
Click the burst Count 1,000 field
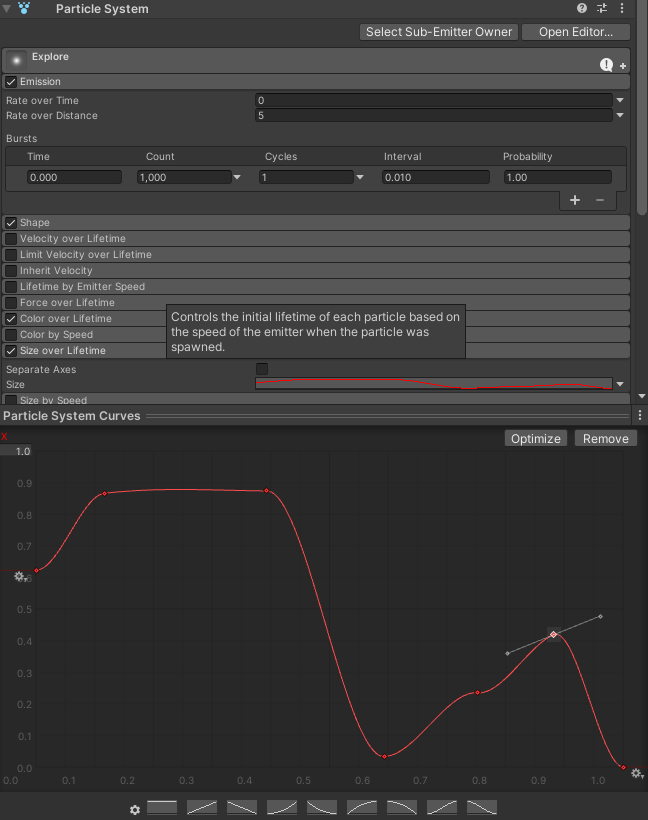click(184, 177)
